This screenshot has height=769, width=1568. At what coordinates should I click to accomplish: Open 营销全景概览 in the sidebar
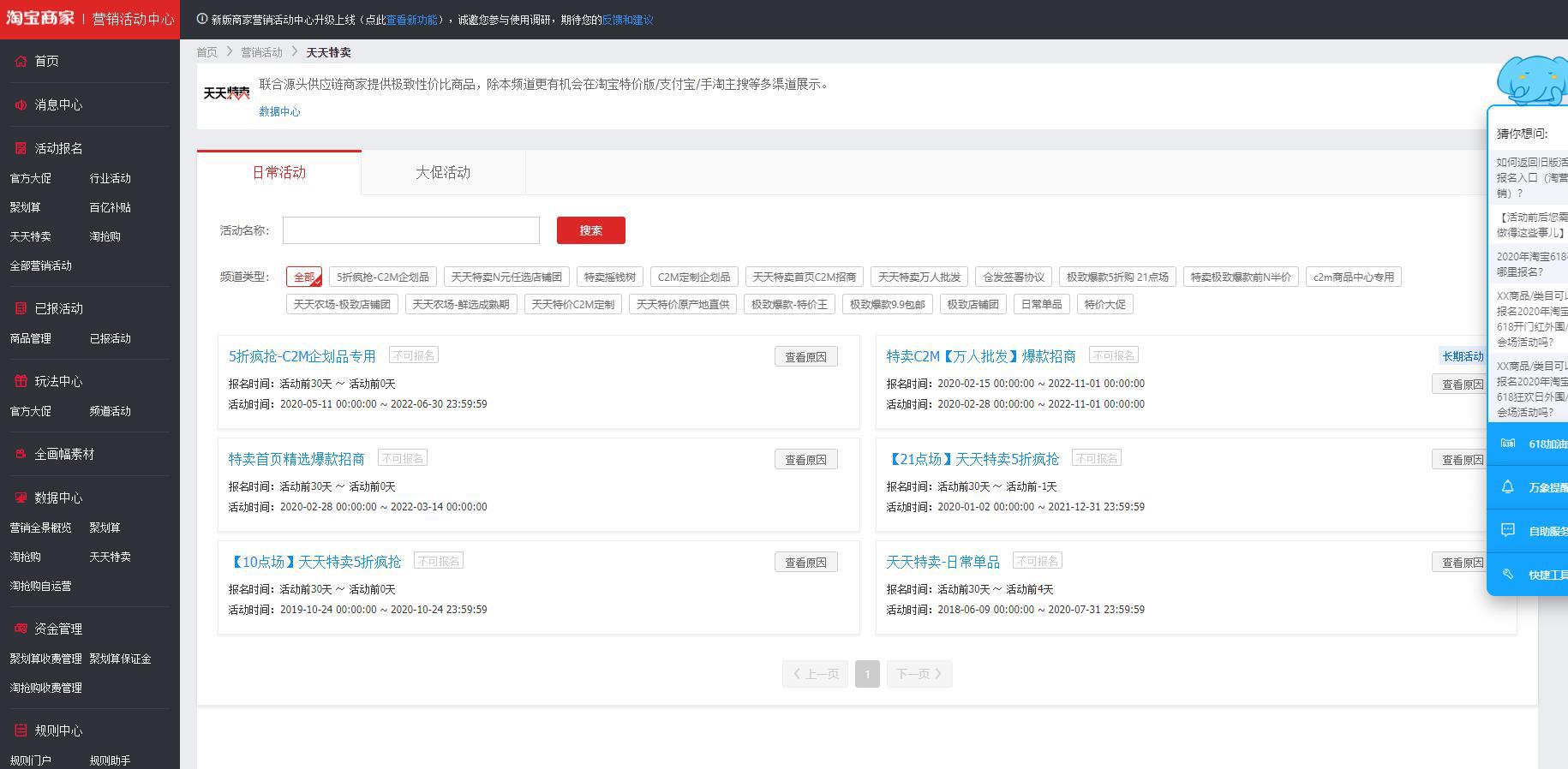tap(41, 528)
